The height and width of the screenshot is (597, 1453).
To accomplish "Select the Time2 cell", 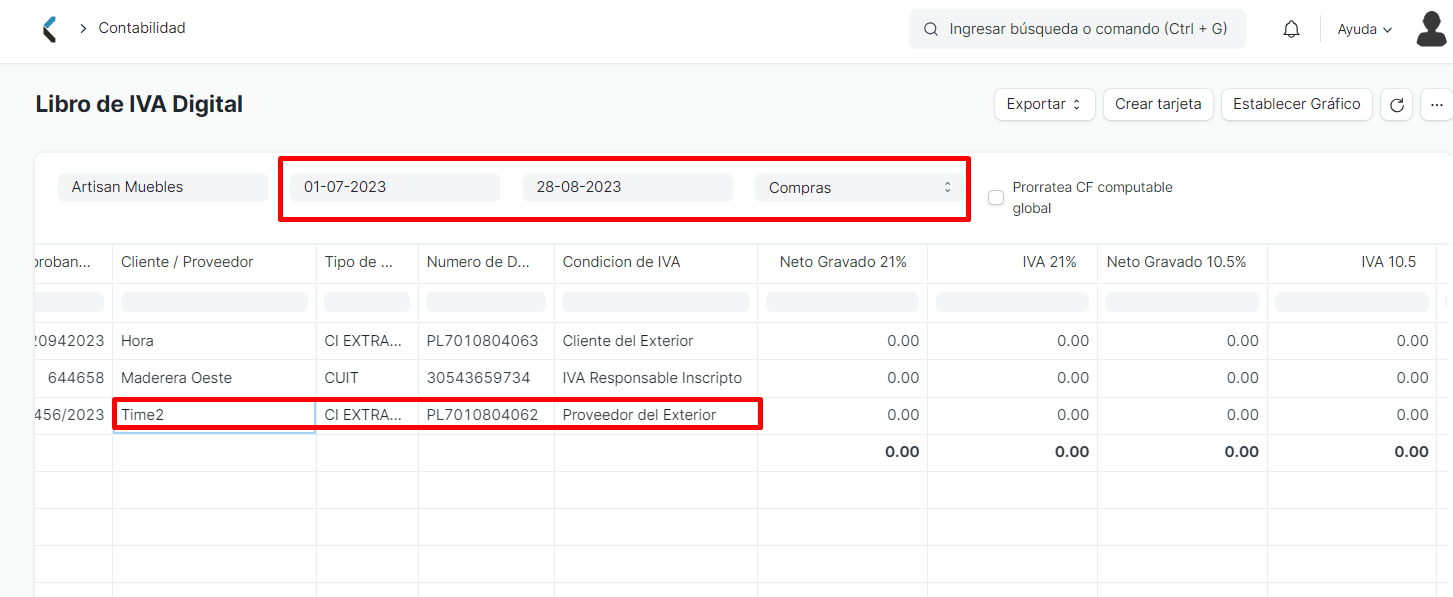I will pyautogui.click(x=214, y=415).
